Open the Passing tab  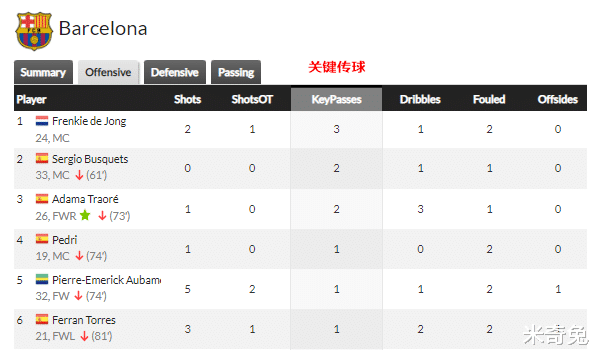[236, 72]
